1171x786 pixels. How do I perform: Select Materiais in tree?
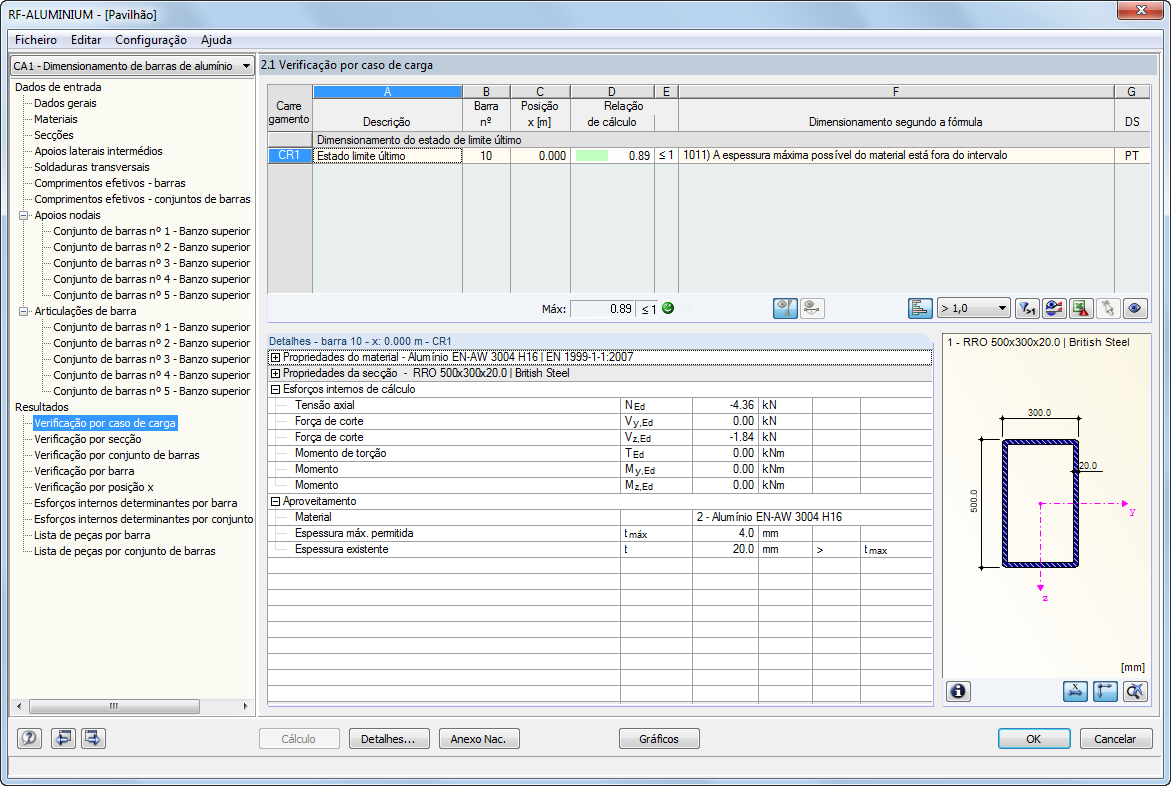tap(56, 120)
